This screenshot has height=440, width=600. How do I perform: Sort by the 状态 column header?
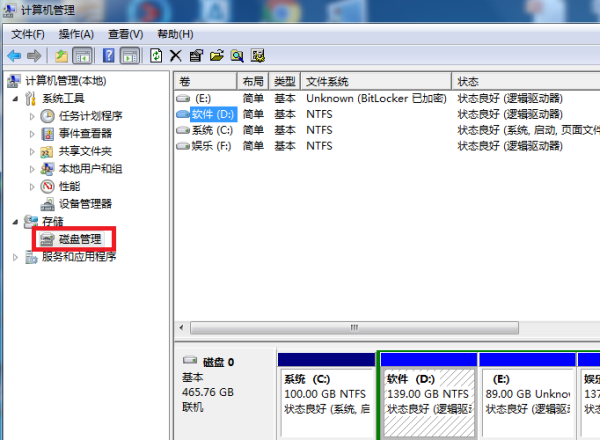click(526, 81)
